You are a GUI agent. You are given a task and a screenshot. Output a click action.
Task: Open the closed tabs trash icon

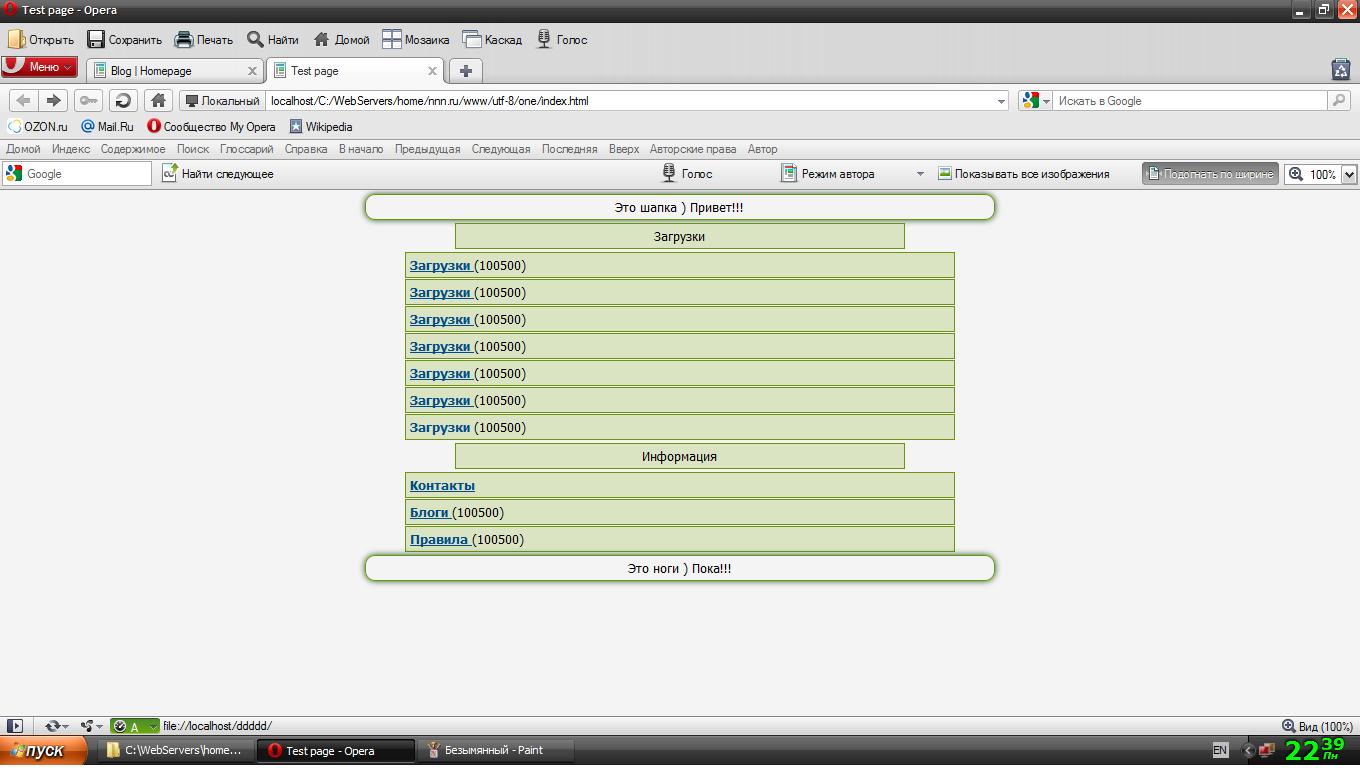(x=1341, y=69)
